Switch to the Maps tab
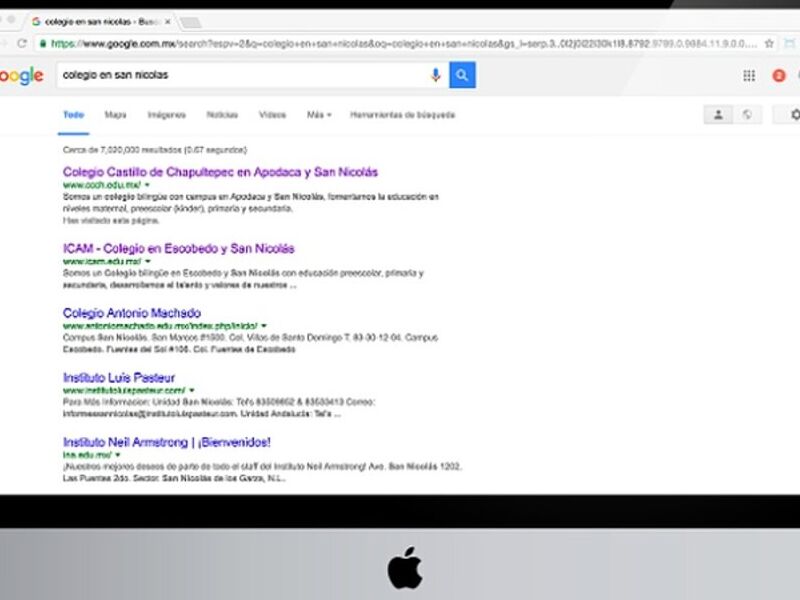Viewport: 800px width, 600px height. [115, 115]
